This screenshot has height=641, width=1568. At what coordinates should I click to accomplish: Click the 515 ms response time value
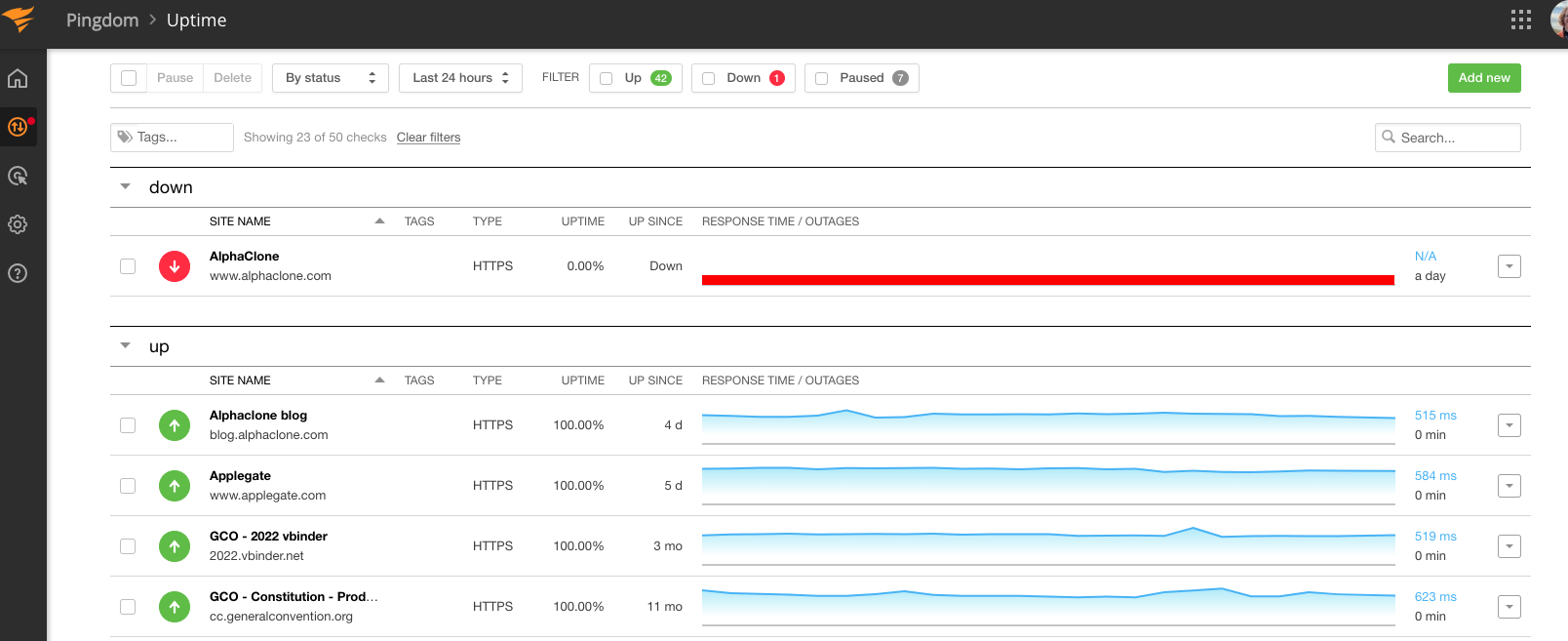point(1435,416)
